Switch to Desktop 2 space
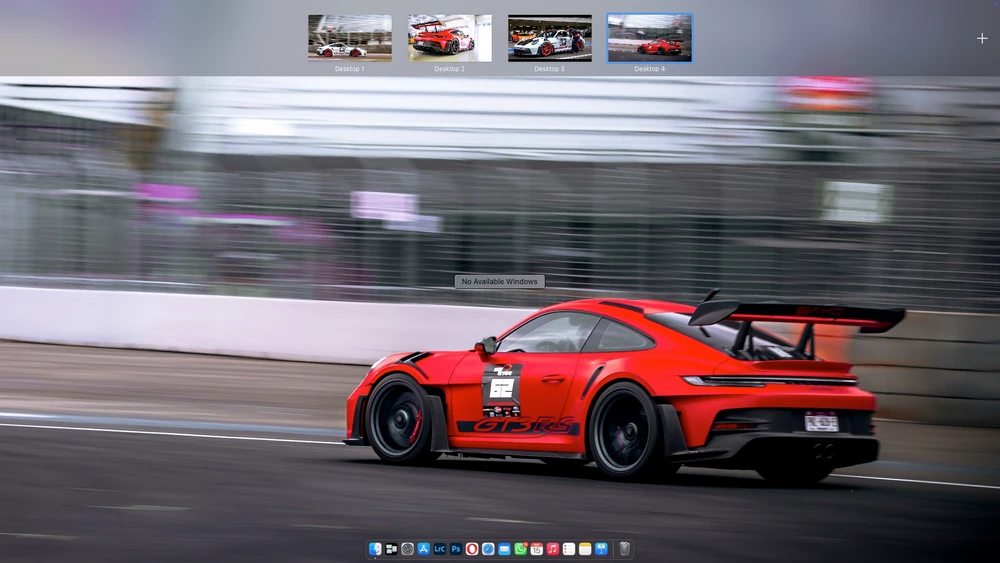Image resolution: width=1000 pixels, height=563 pixels. (450, 38)
